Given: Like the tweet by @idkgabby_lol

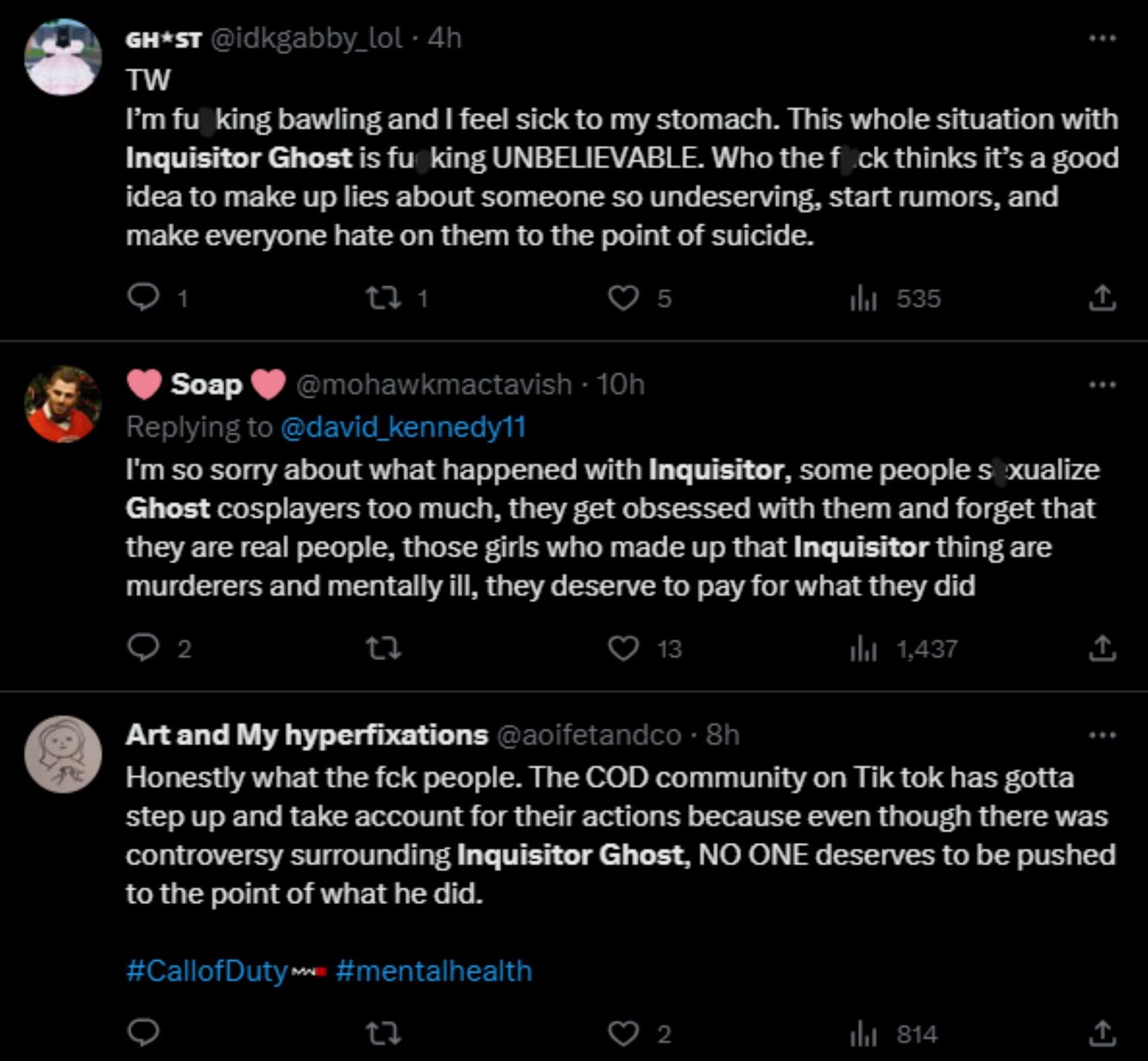Looking at the screenshot, I should (623, 297).
